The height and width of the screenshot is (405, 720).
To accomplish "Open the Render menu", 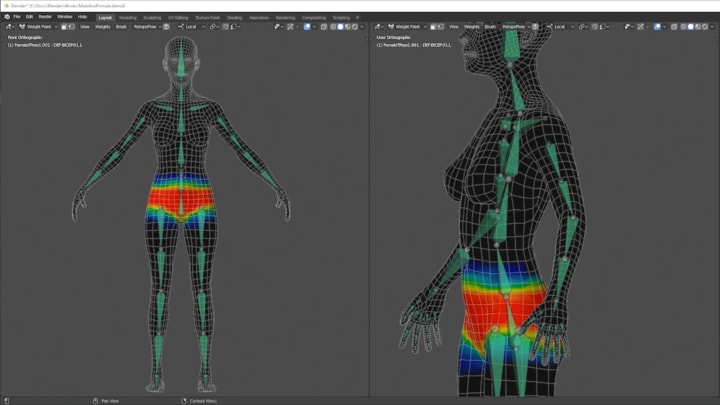I will 45,17.
